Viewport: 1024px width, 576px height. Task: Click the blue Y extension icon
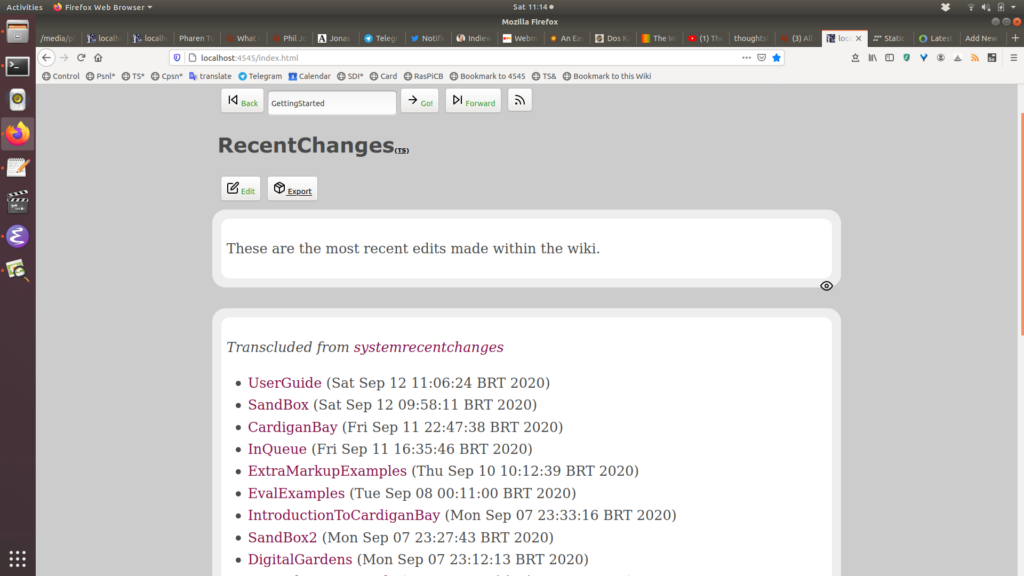[x=923, y=57]
